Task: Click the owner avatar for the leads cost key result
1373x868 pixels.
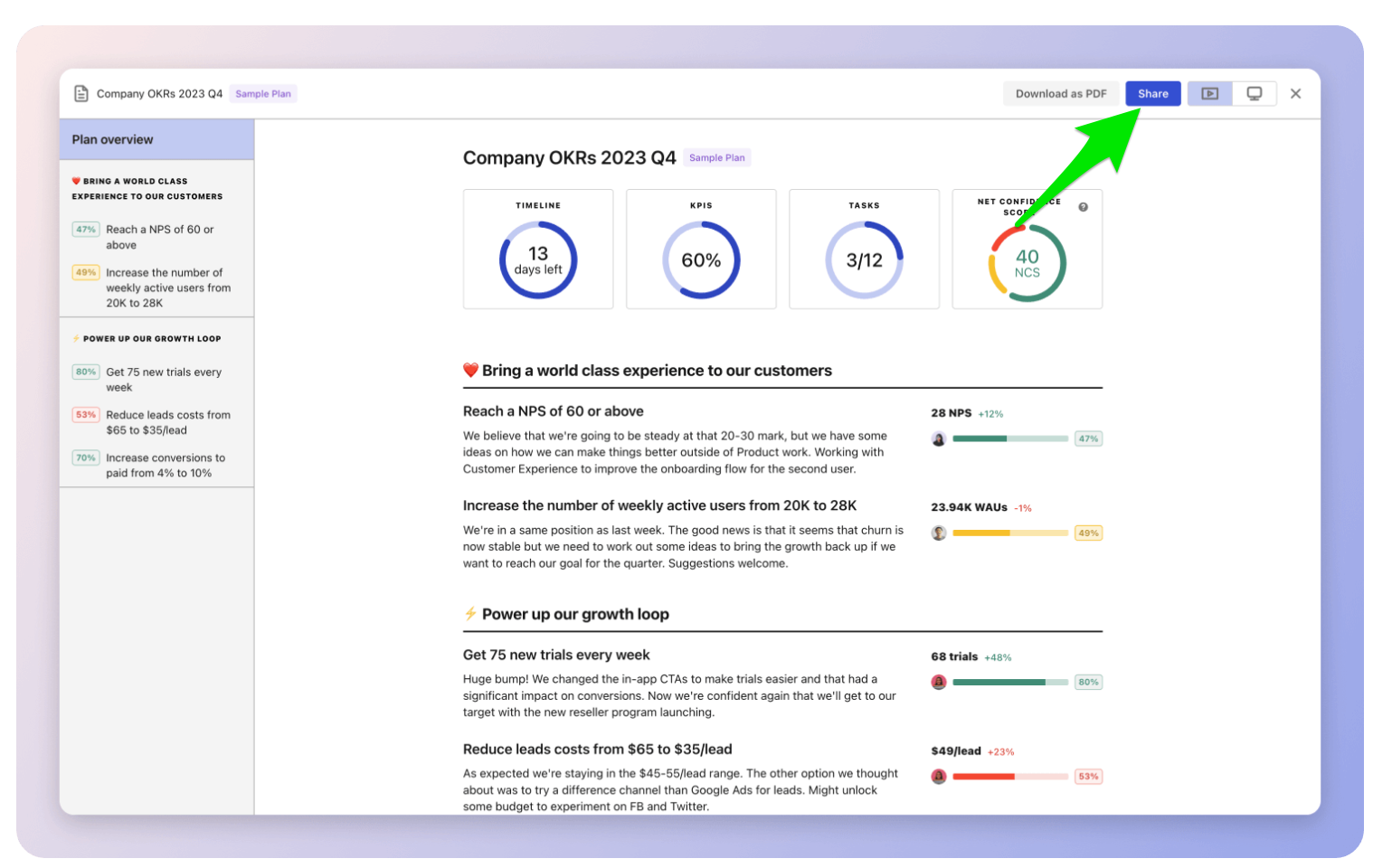Action: tap(939, 777)
